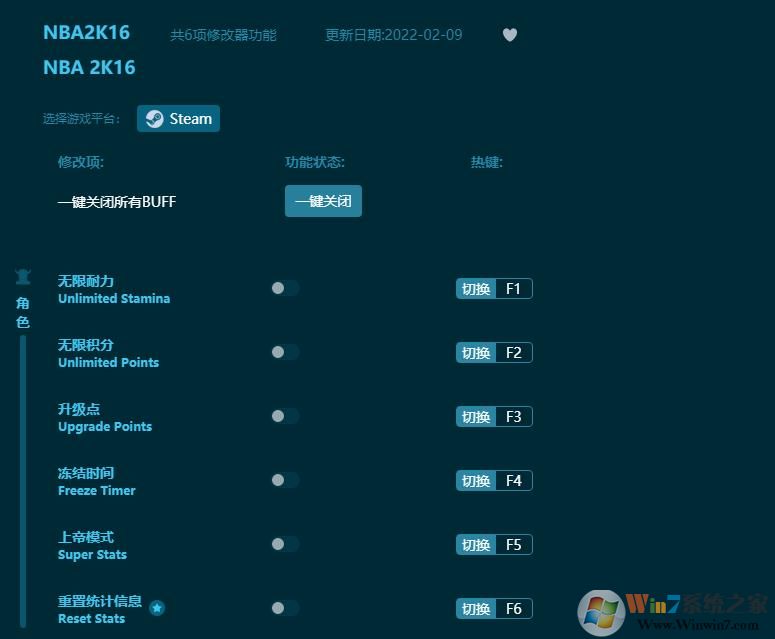Click the 共6项修改器功能 text
Screen dimensions: 775x639
(223, 35)
